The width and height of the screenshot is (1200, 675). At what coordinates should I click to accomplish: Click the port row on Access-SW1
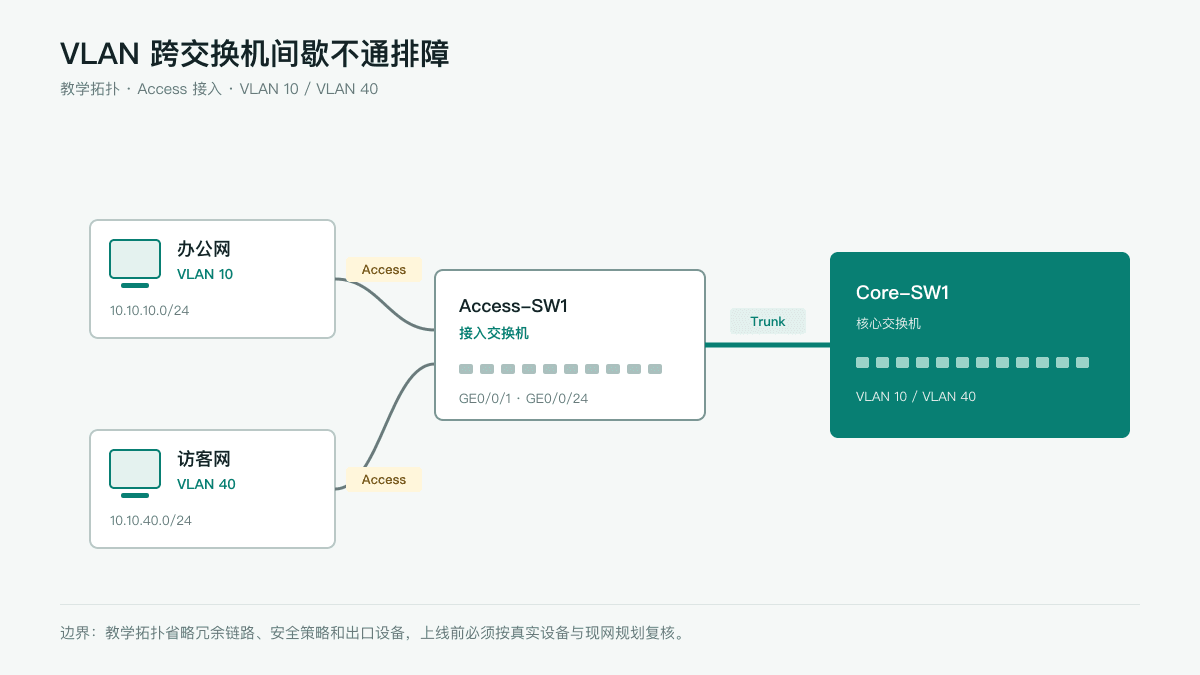(x=560, y=369)
